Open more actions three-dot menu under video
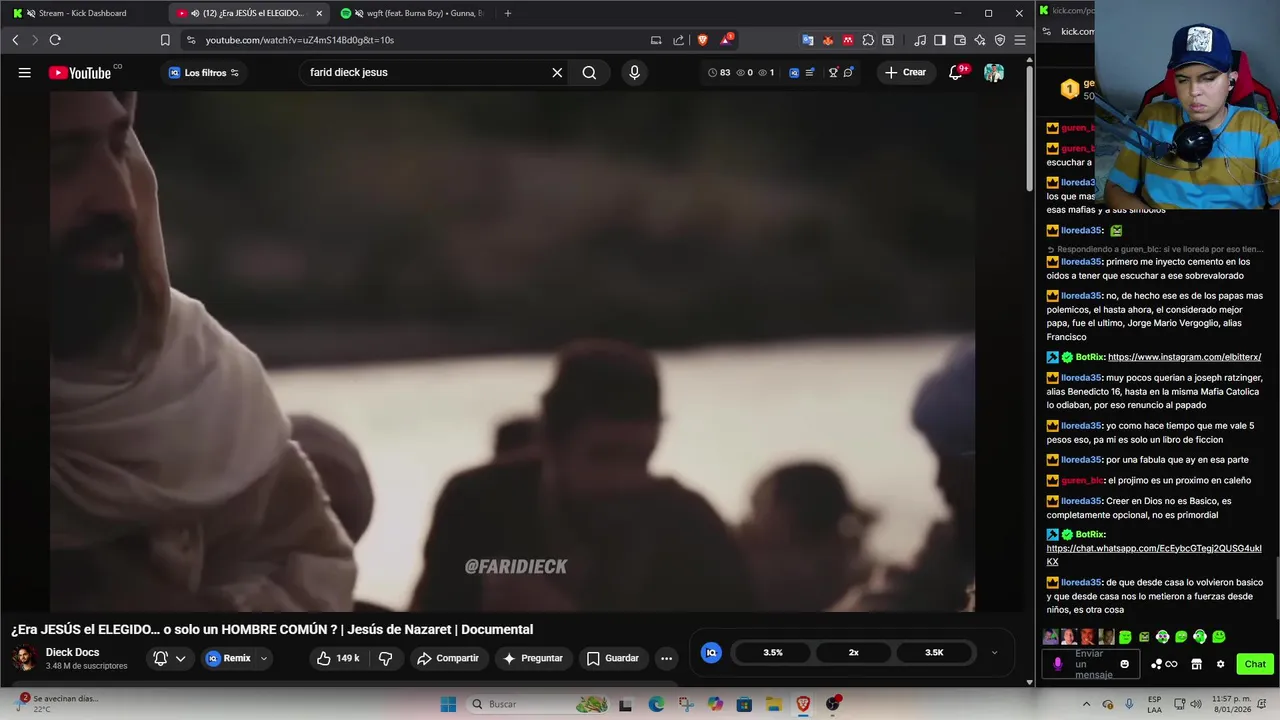Screen dimensions: 1280x720 (666, 658)
